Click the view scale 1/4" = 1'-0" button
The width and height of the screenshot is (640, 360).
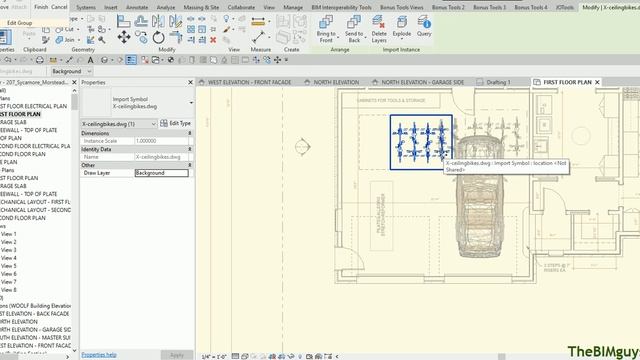pyautogui.click(x=214, y=357)
